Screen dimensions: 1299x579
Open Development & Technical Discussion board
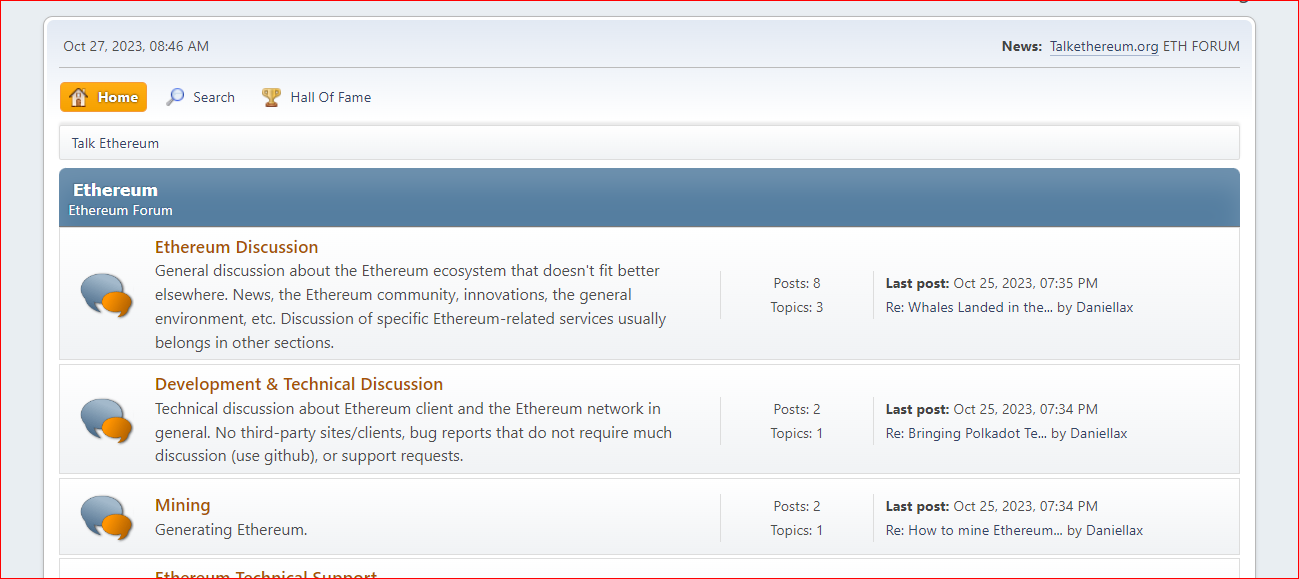pyautogui.click(x=299, y=384)
